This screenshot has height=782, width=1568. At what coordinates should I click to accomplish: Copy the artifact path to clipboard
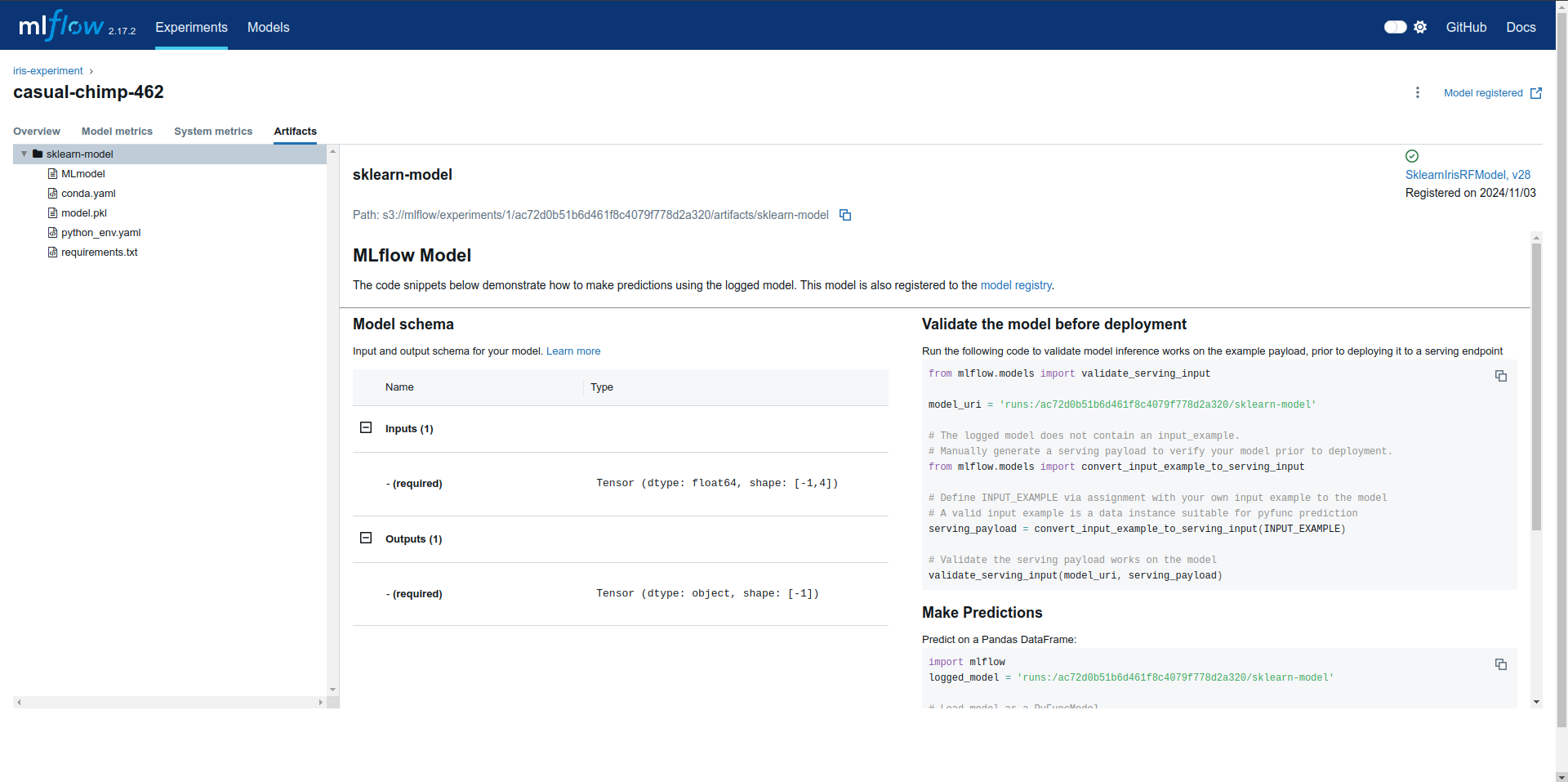tap(845, 215)
